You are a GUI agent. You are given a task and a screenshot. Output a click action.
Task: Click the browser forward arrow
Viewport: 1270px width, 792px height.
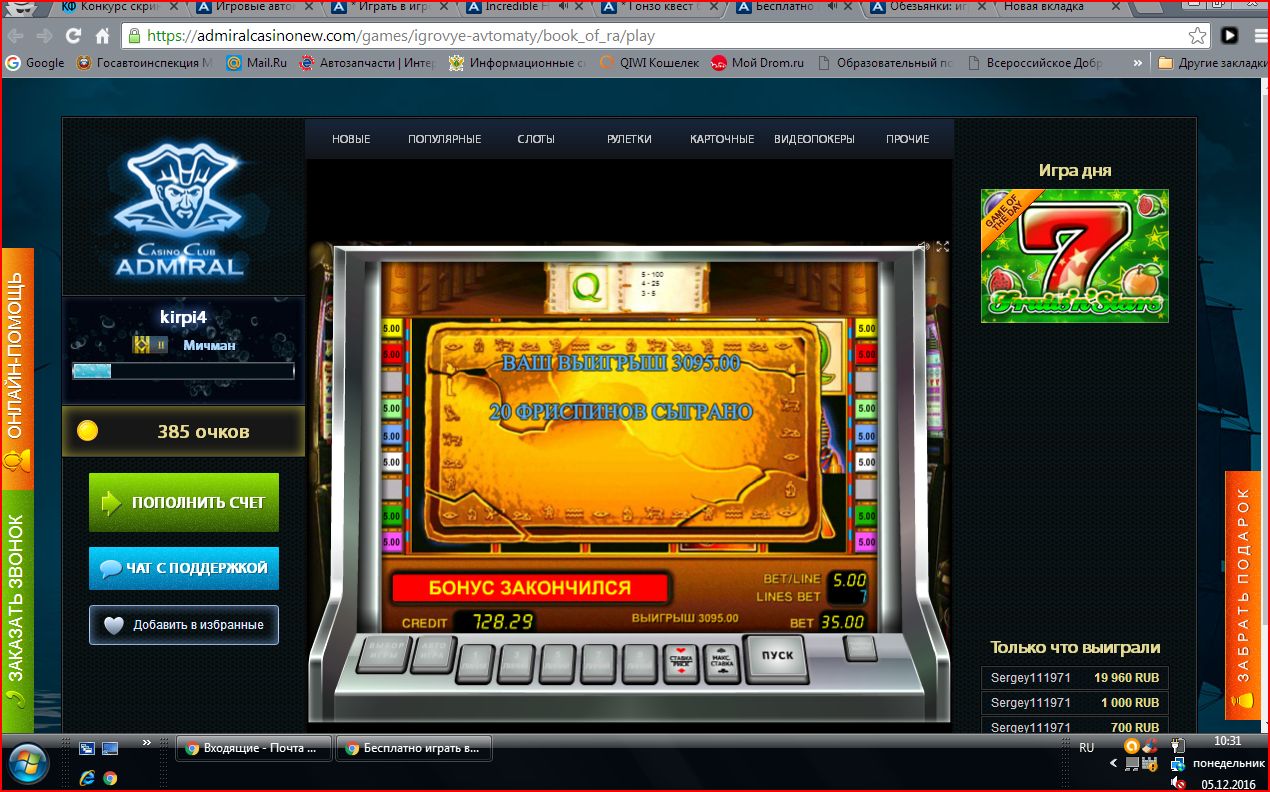(x=44, y=36)
